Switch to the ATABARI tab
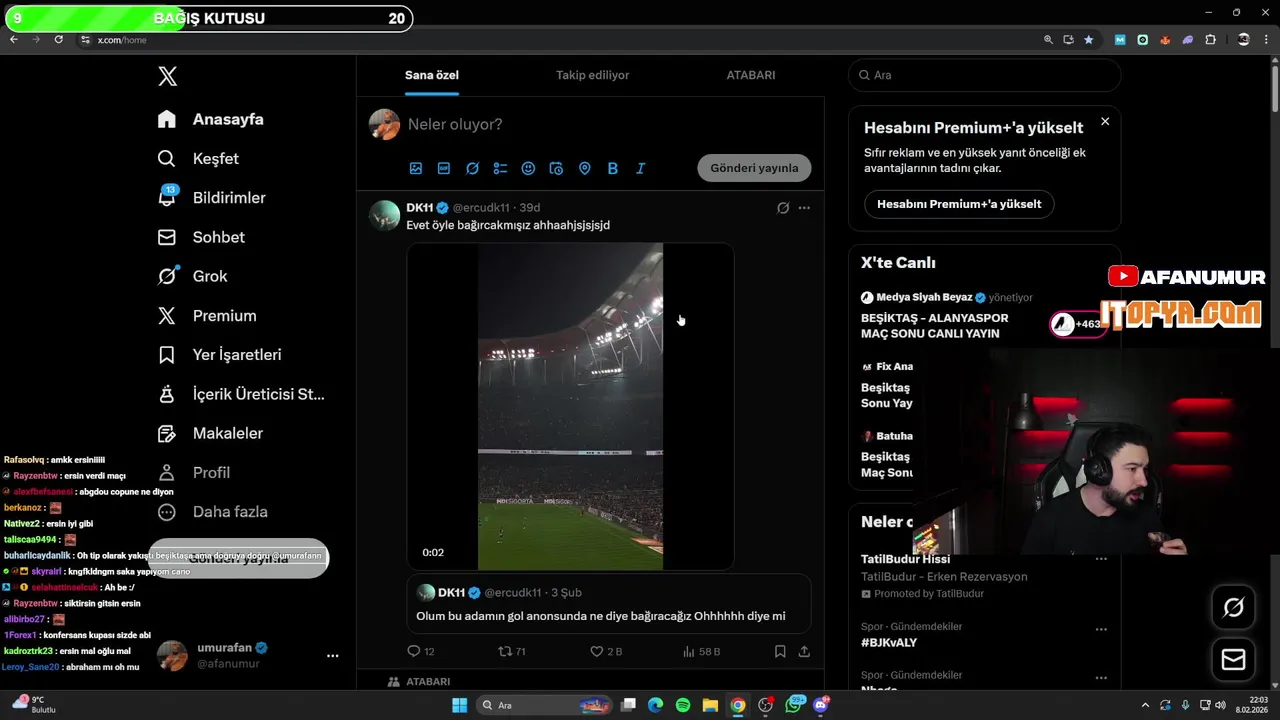Image resolution: width=1280 pixels, height=720 pixels. point(751,75)
